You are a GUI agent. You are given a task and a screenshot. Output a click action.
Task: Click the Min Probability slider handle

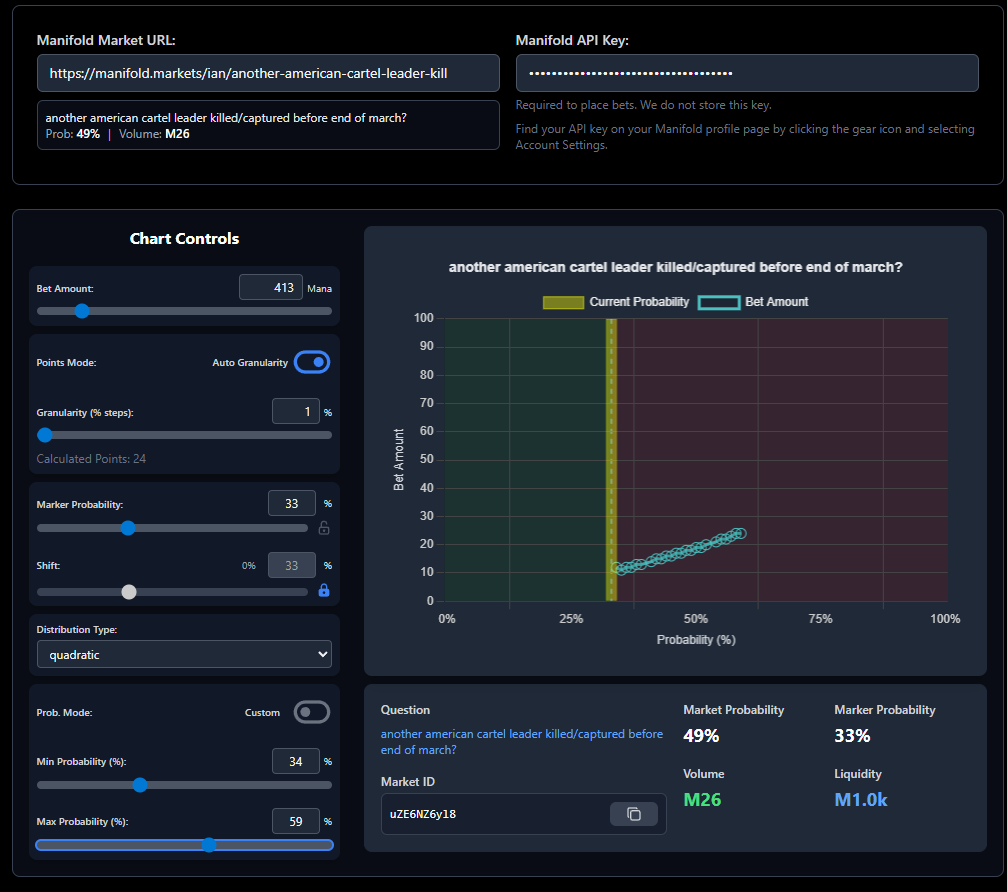pyautogui.click(x=140, y=785)
